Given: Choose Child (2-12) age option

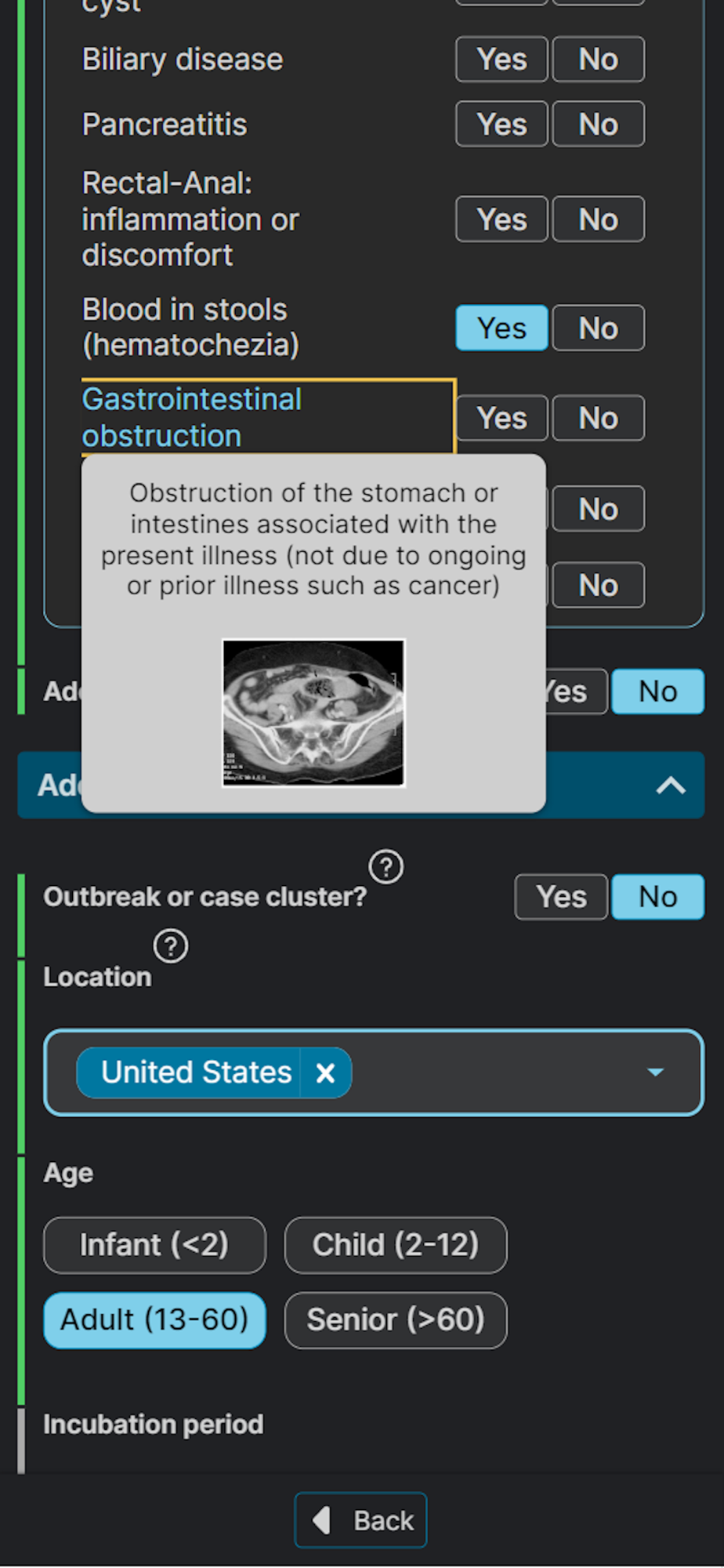Looking at the screenshot, I should [x=396, y=1245].
